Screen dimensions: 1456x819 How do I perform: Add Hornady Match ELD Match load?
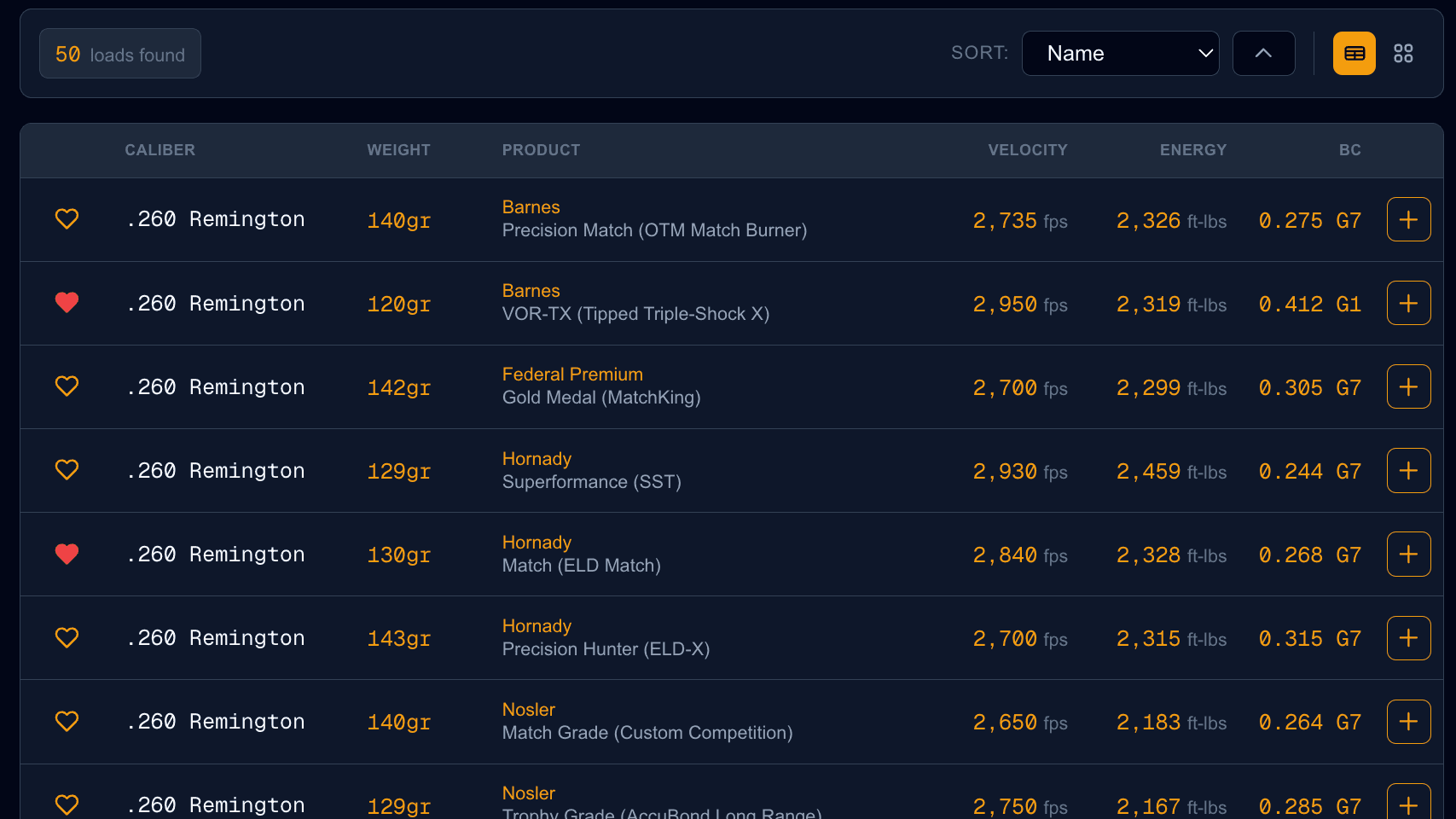click(x=1408, y=555)
